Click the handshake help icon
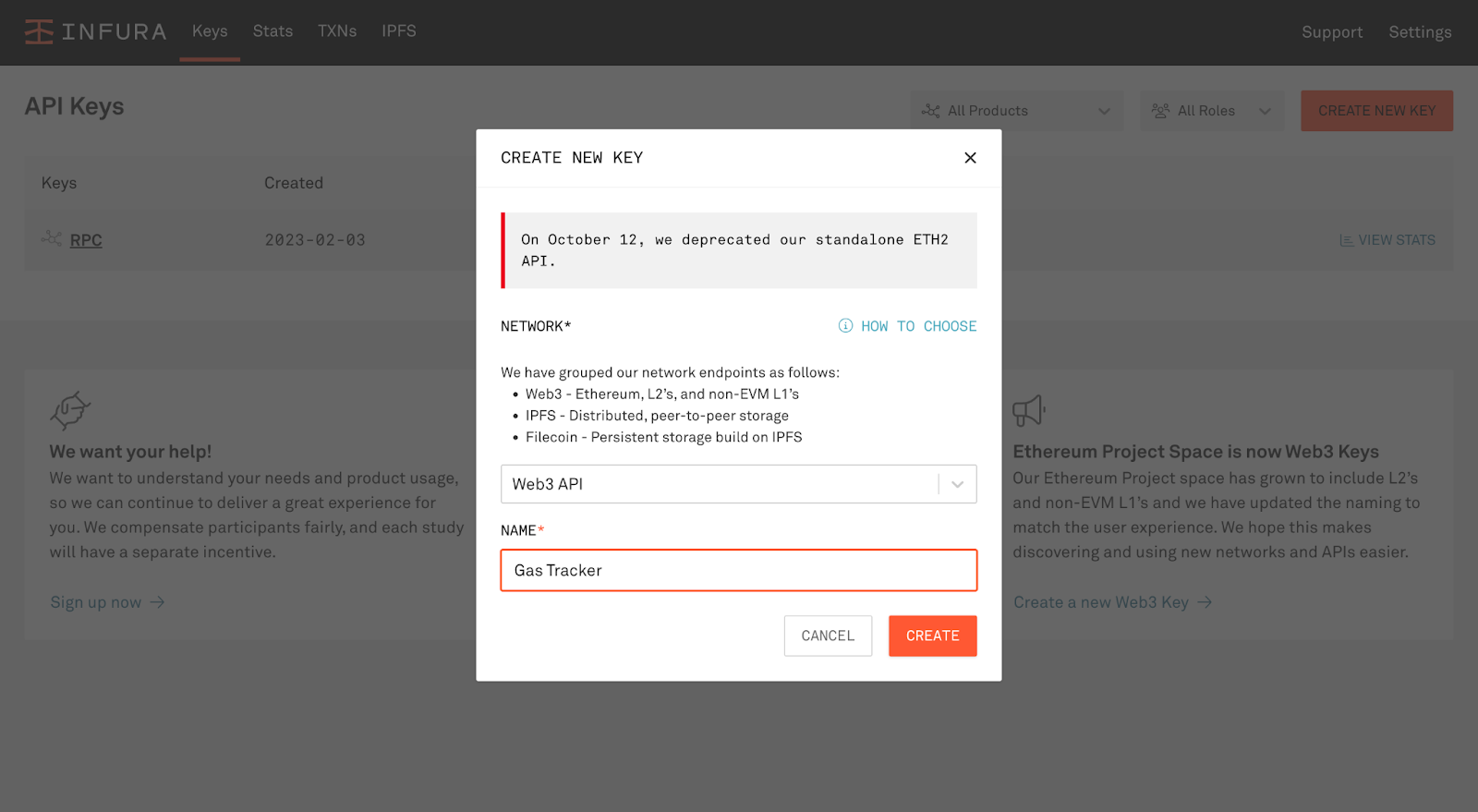The width and height of the screenshot is (1478, 812). (x=70, y=410)
